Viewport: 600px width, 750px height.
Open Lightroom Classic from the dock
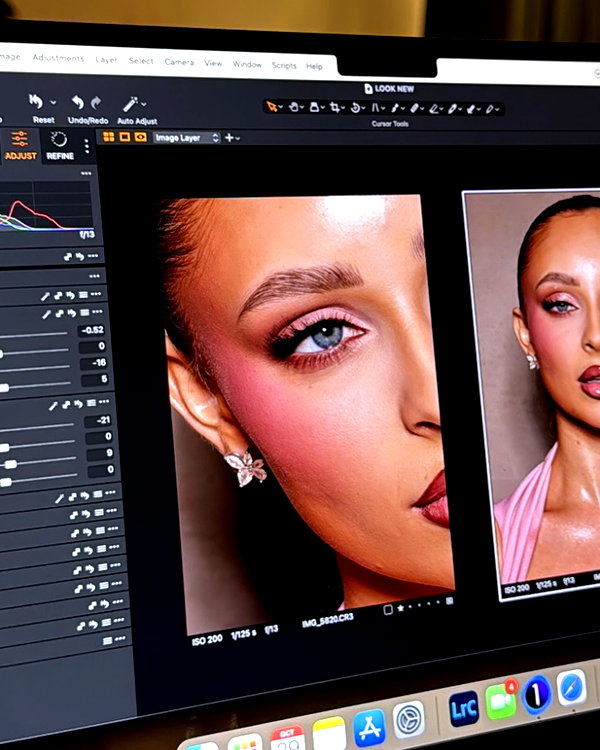(464, 708)
